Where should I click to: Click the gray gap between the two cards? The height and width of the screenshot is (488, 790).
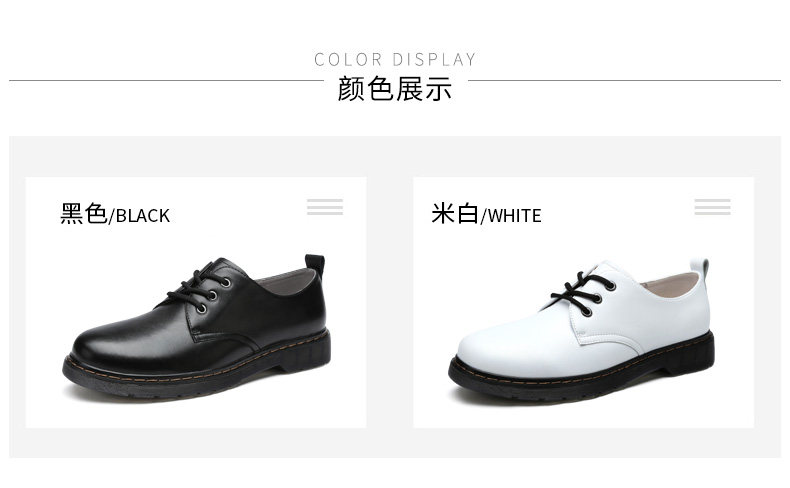pyautogui.click(x=390, y=302)
